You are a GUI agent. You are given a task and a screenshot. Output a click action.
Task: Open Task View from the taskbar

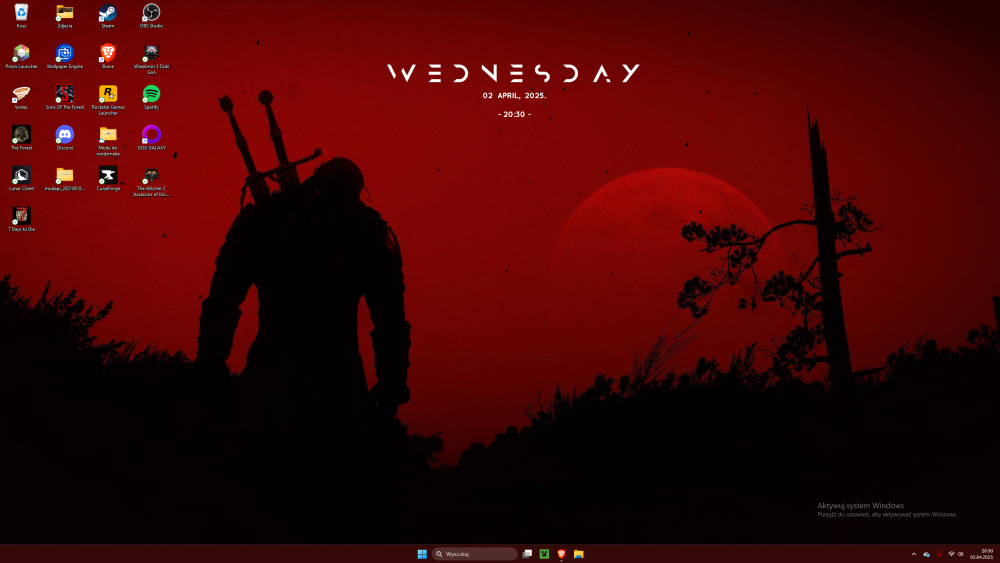click(x=527, y=554)
